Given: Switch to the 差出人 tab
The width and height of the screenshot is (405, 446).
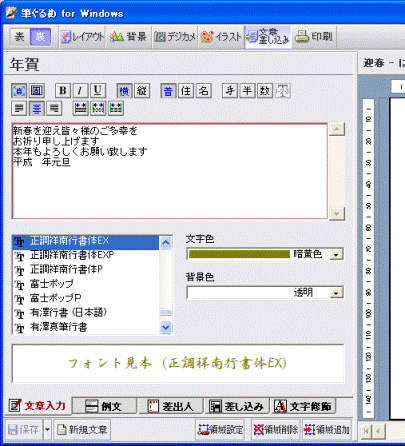Looking at the screenshot, I should click(171, 406).
